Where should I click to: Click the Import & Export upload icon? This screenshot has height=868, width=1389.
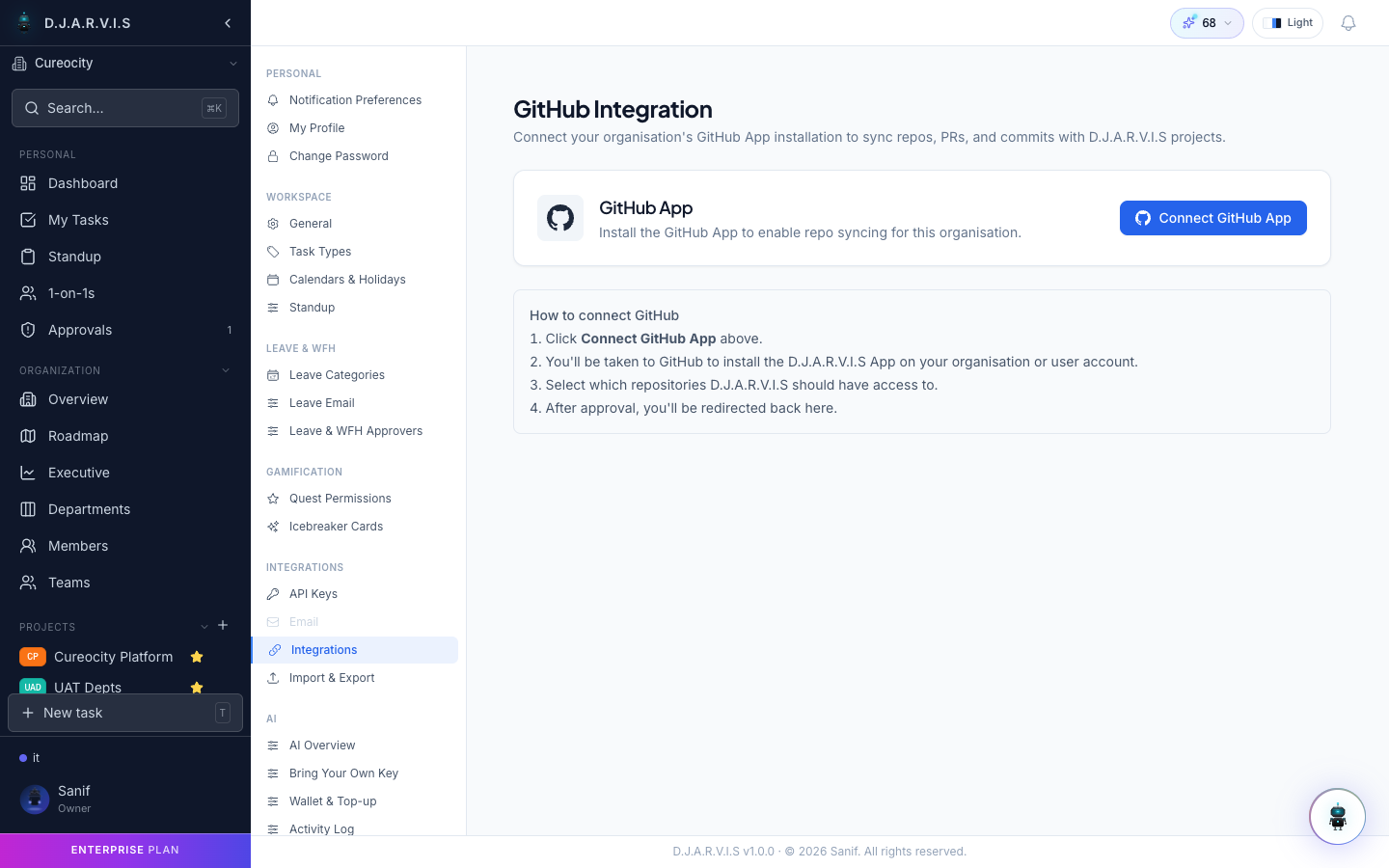pos(273,678)
